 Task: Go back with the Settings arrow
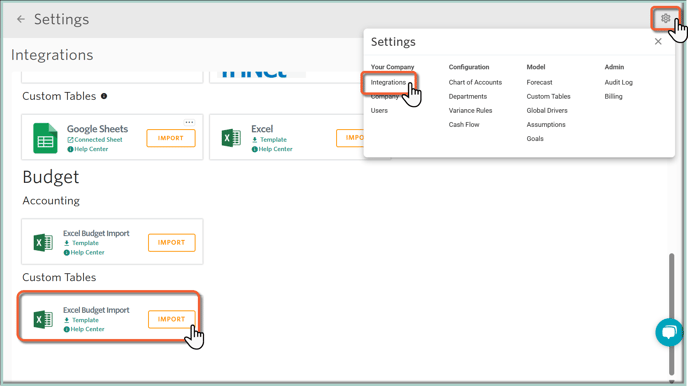coord(21,19)
